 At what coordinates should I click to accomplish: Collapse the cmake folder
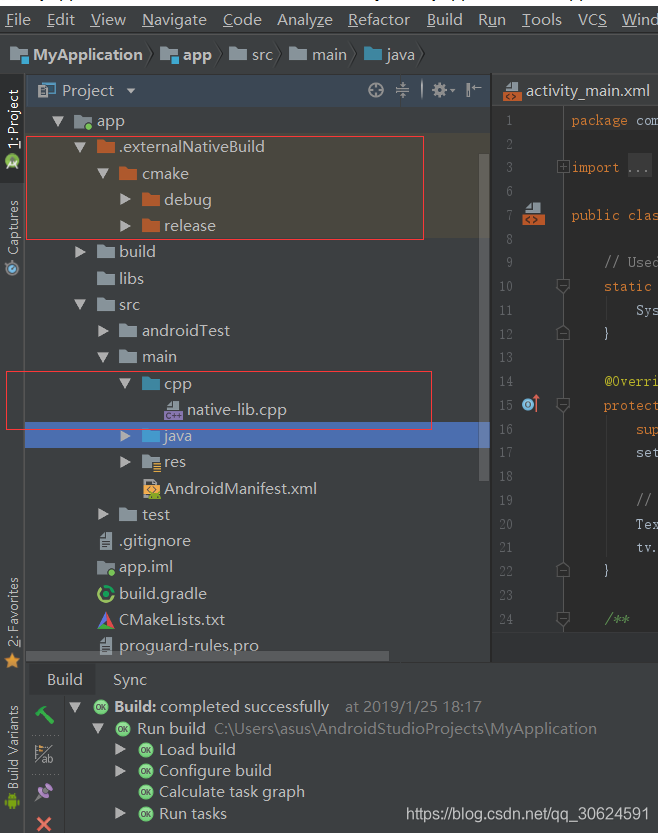[x=103, y=174]
